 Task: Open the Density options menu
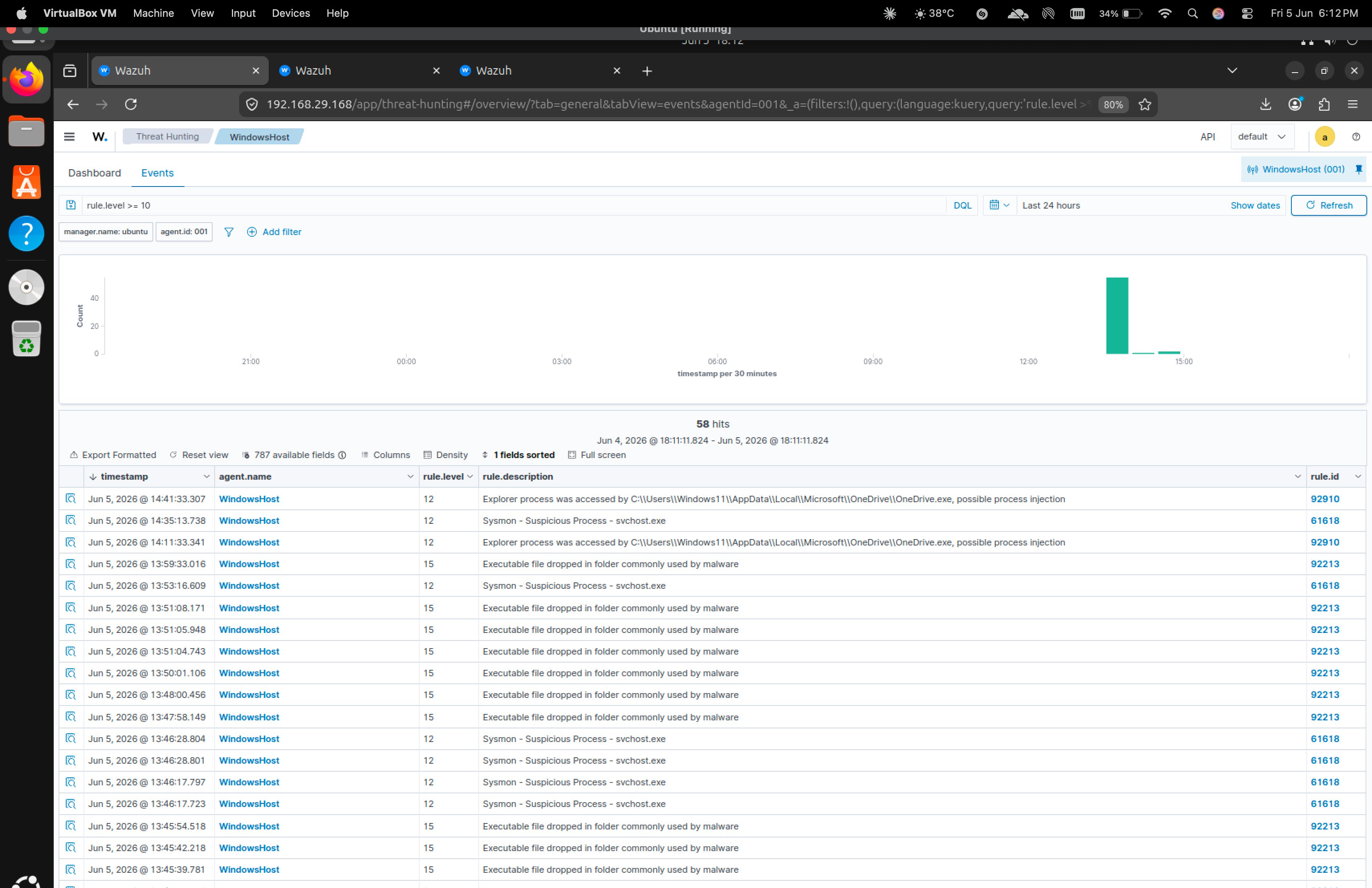coord(446,455)
